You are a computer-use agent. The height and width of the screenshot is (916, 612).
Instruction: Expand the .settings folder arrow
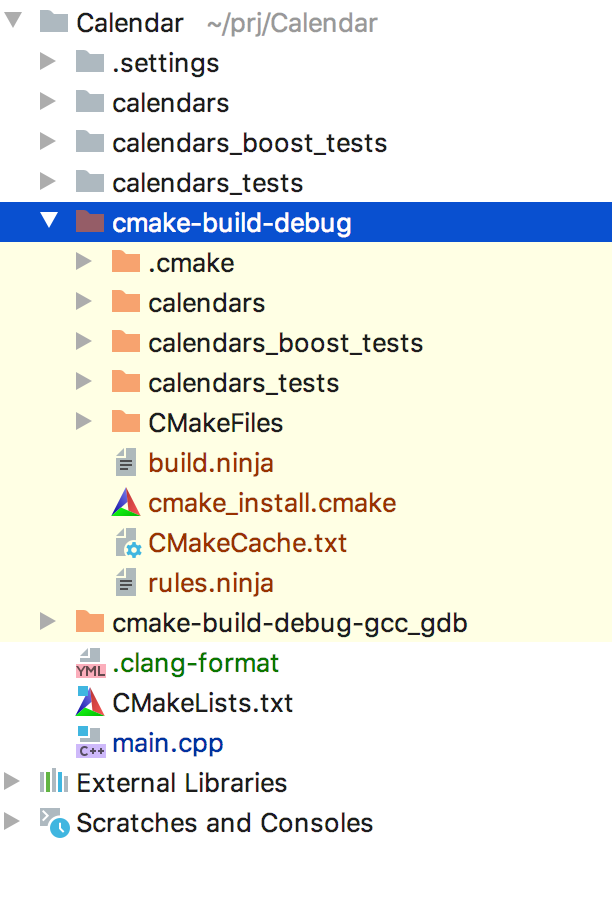[x=47, y=61]
